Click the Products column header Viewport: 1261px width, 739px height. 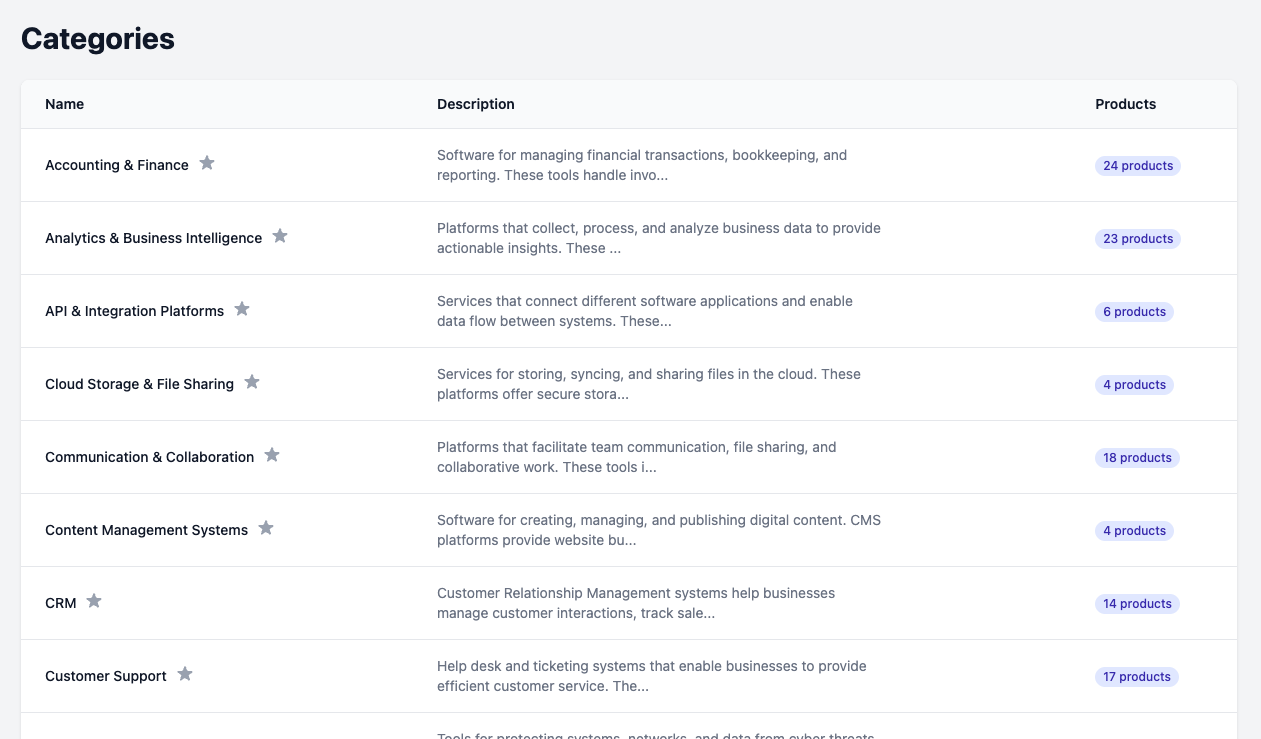click(x=1125, y=104)
